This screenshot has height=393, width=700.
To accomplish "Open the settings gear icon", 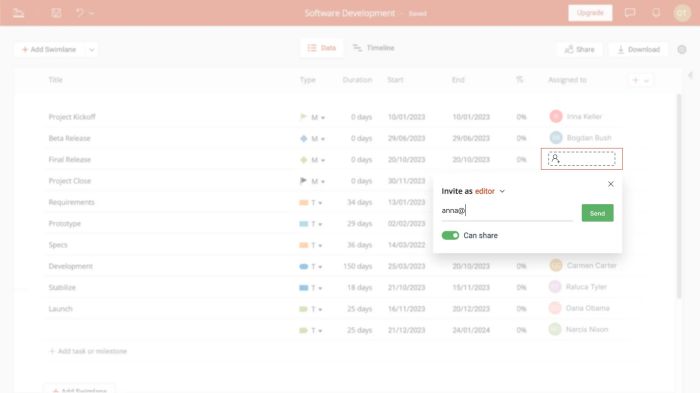I will pyautogui.click(x=682, y=50).
